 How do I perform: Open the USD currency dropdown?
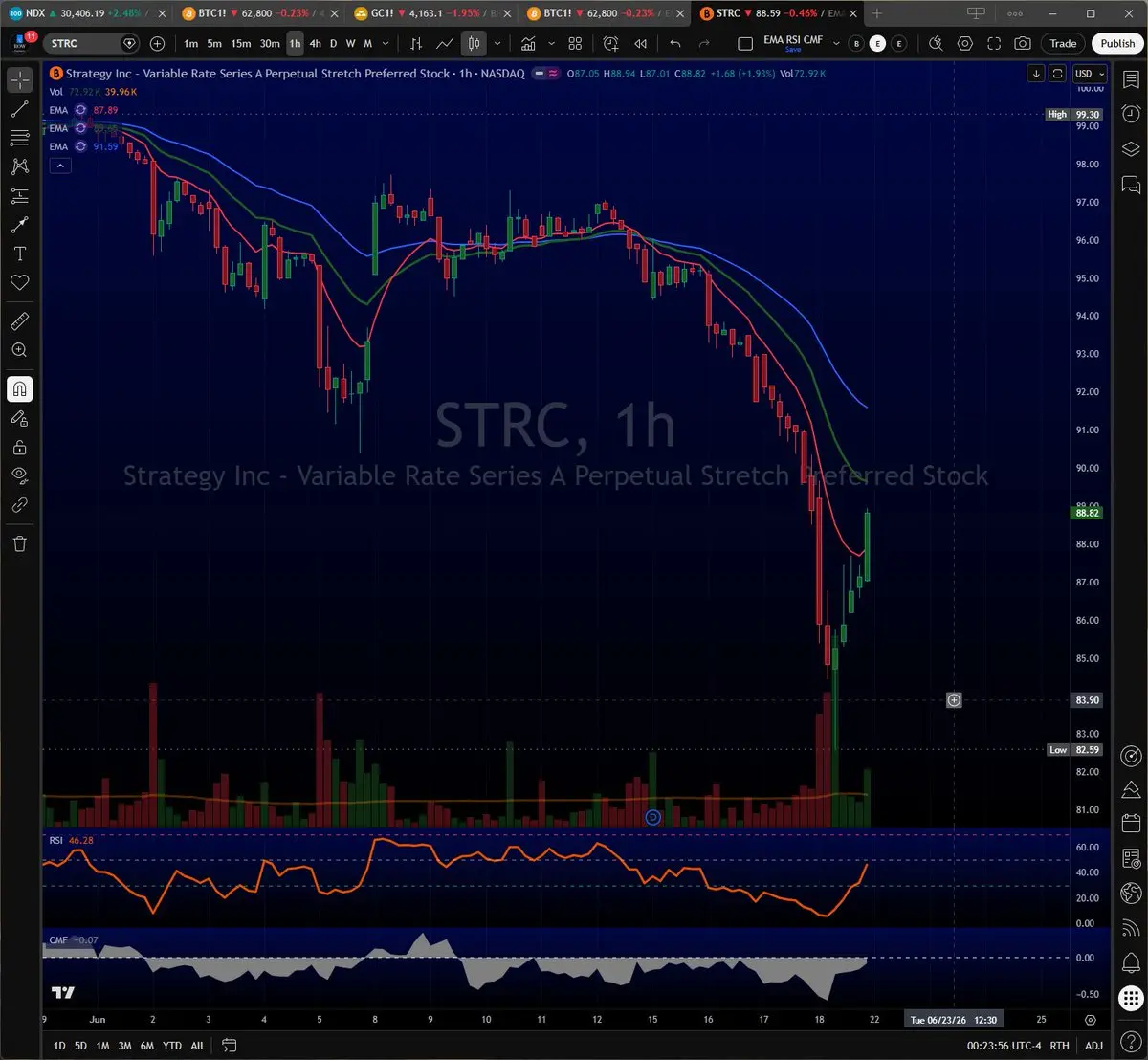coord(1089,74)
